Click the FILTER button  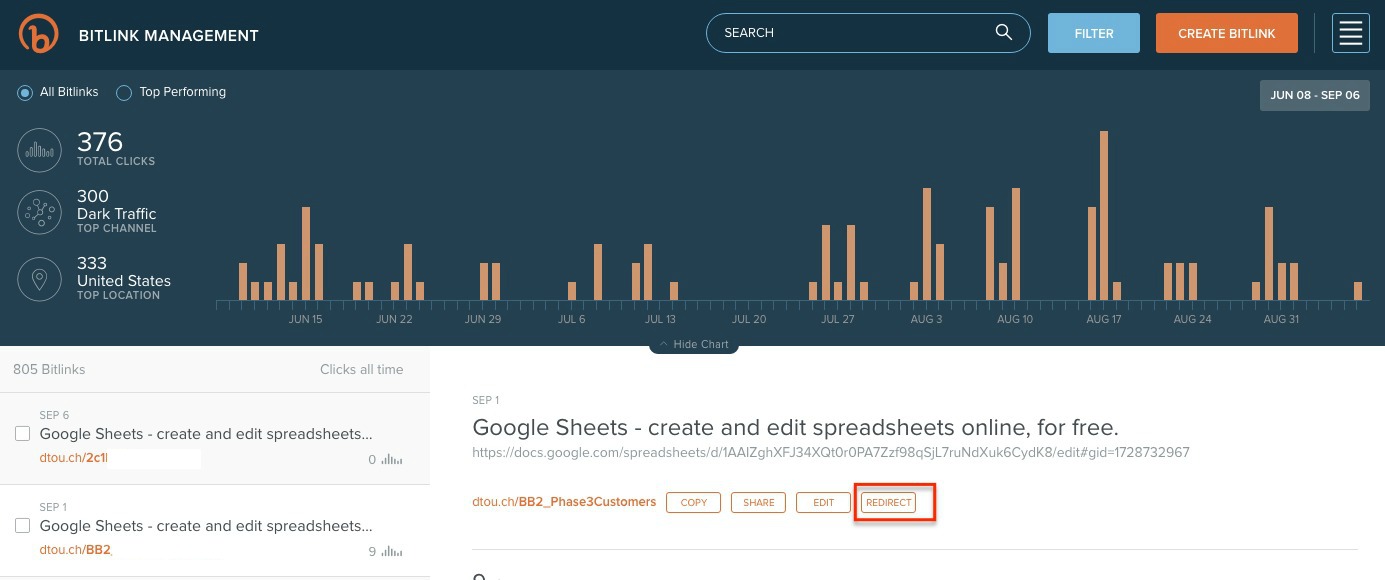pyautogui.click(x=1094, y=33)
